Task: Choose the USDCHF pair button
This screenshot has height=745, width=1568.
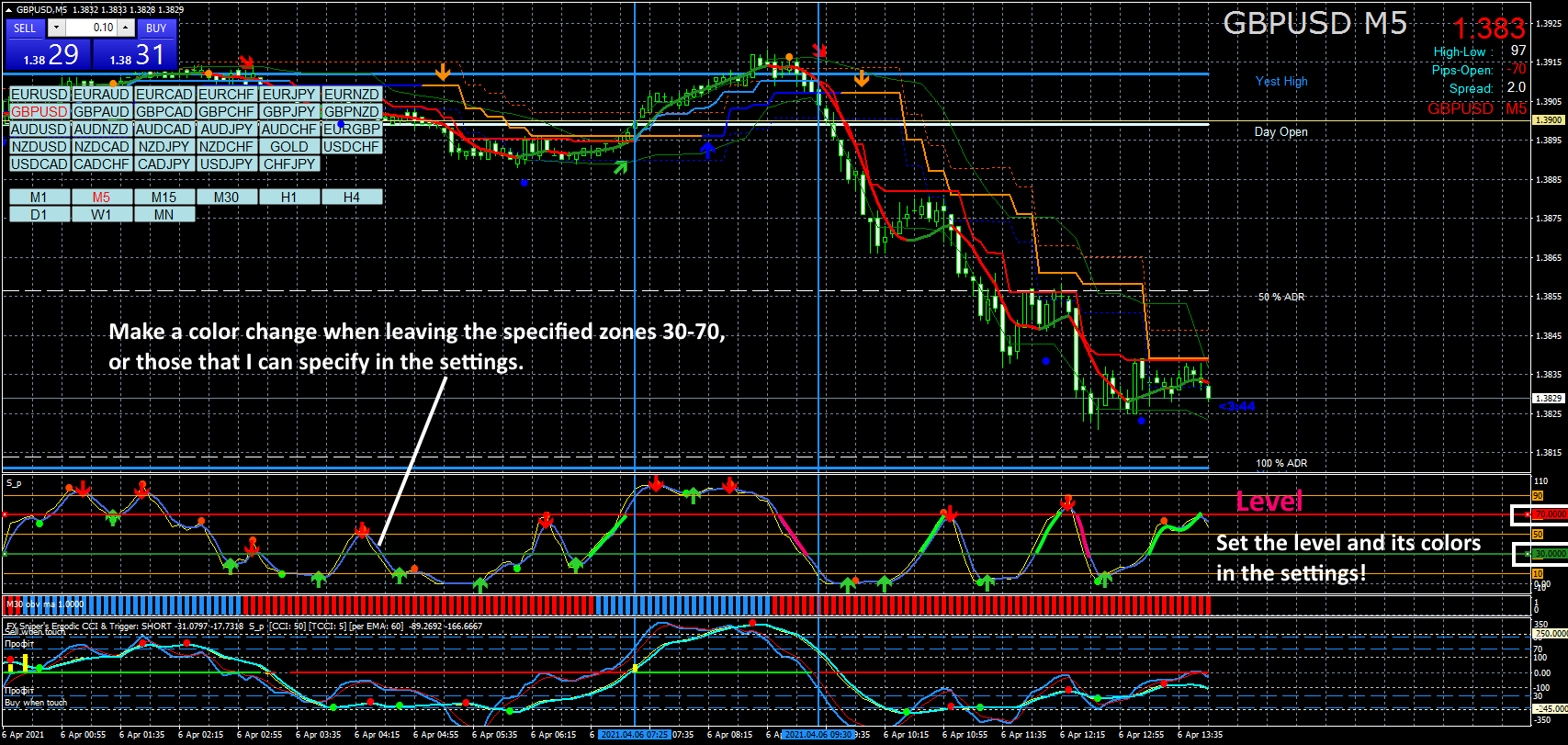Action: pos(352,146)
